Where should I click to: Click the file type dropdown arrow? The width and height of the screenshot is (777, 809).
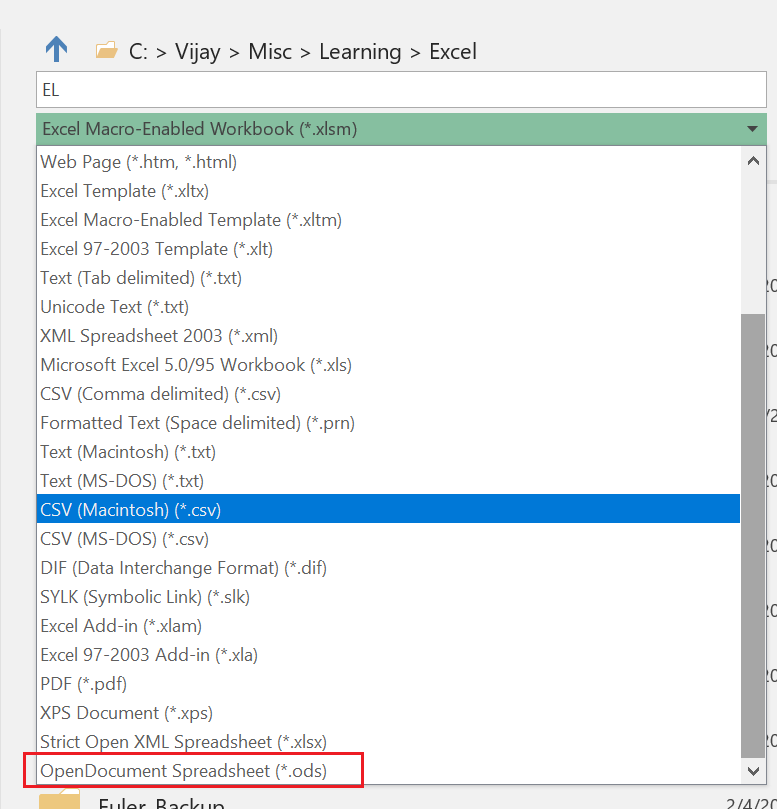pyautogui.click(x=752, y=129)
